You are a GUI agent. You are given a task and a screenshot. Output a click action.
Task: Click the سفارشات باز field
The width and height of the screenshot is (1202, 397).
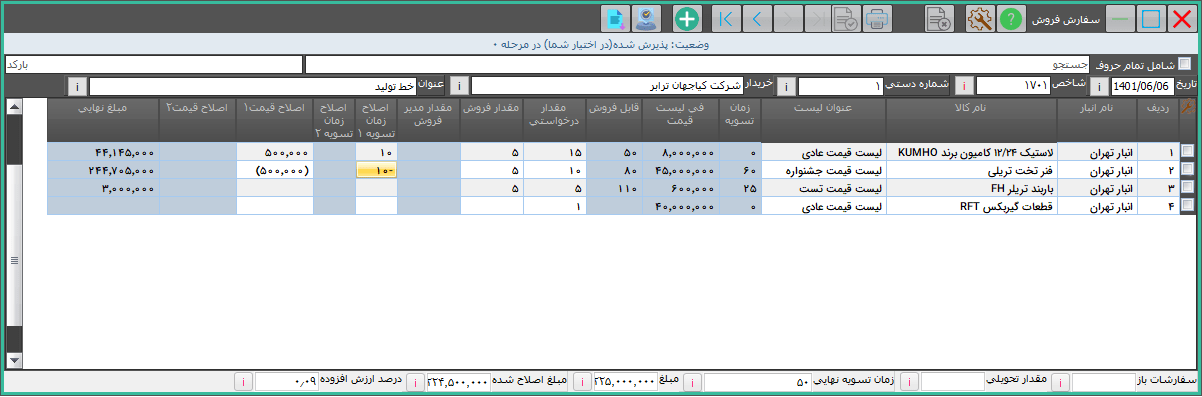(1103, 382)
